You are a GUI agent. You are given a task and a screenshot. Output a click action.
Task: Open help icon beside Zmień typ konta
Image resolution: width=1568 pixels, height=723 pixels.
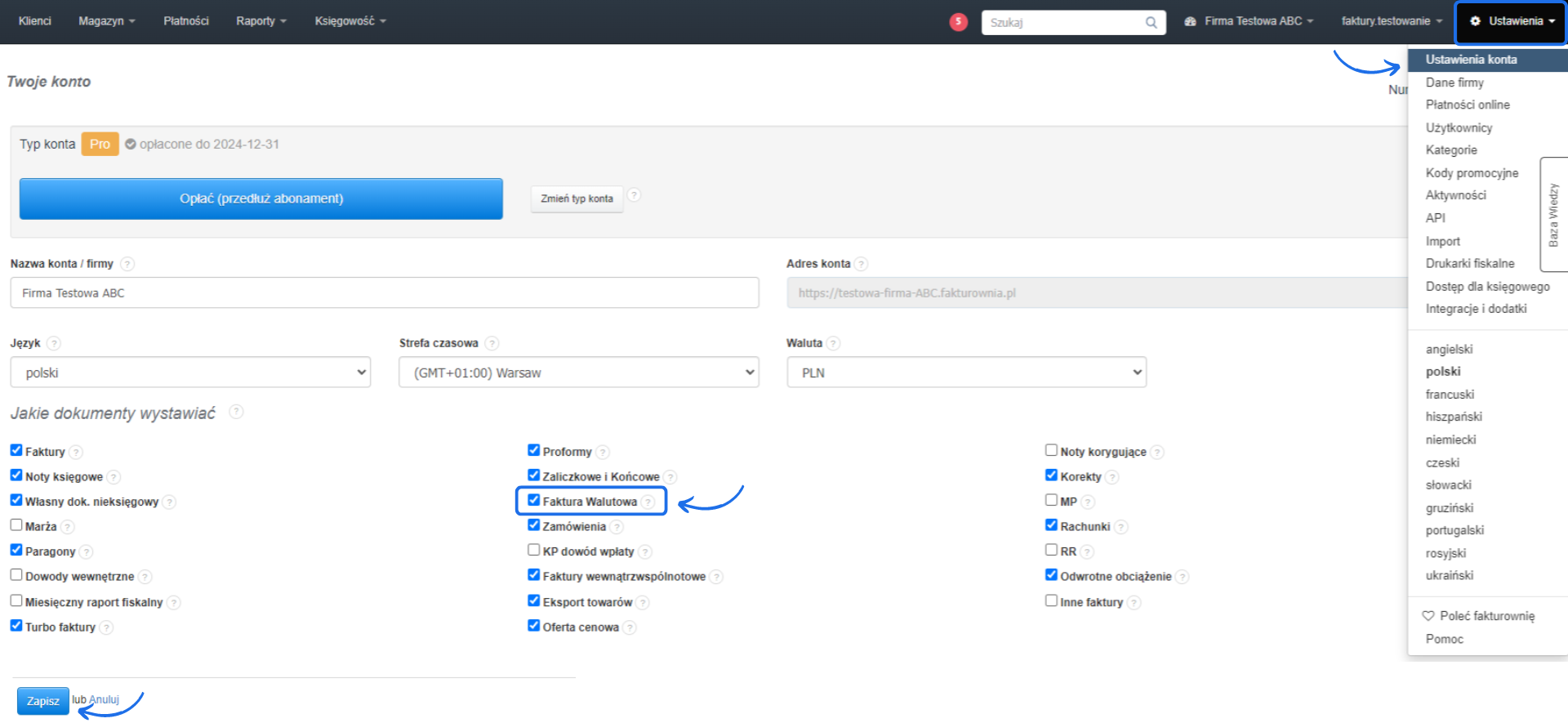coord(635,195)
